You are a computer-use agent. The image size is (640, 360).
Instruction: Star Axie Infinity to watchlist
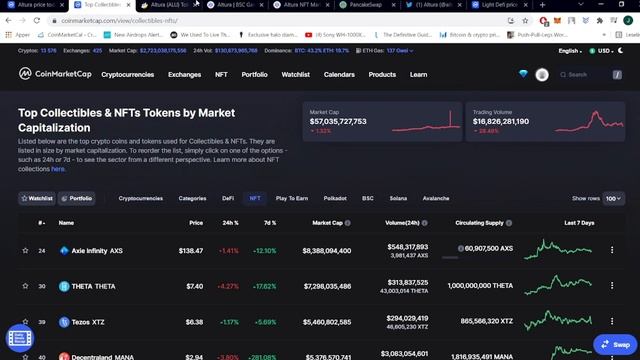(x=25, y=250)
